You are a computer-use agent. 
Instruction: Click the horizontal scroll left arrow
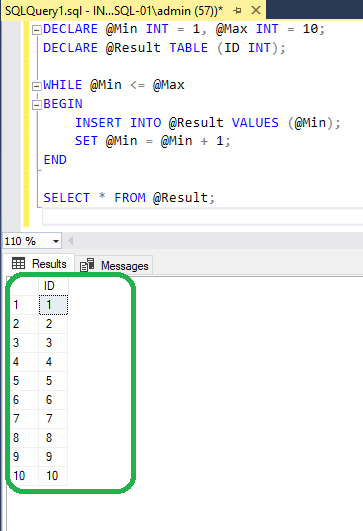coord(70,241)
